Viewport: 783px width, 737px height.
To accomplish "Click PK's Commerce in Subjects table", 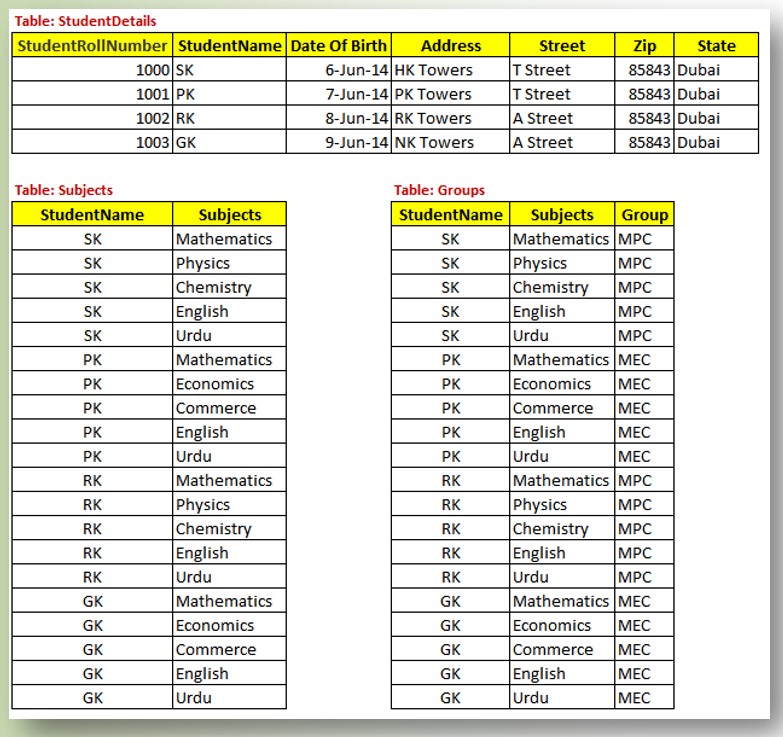I will click(229, 407).
